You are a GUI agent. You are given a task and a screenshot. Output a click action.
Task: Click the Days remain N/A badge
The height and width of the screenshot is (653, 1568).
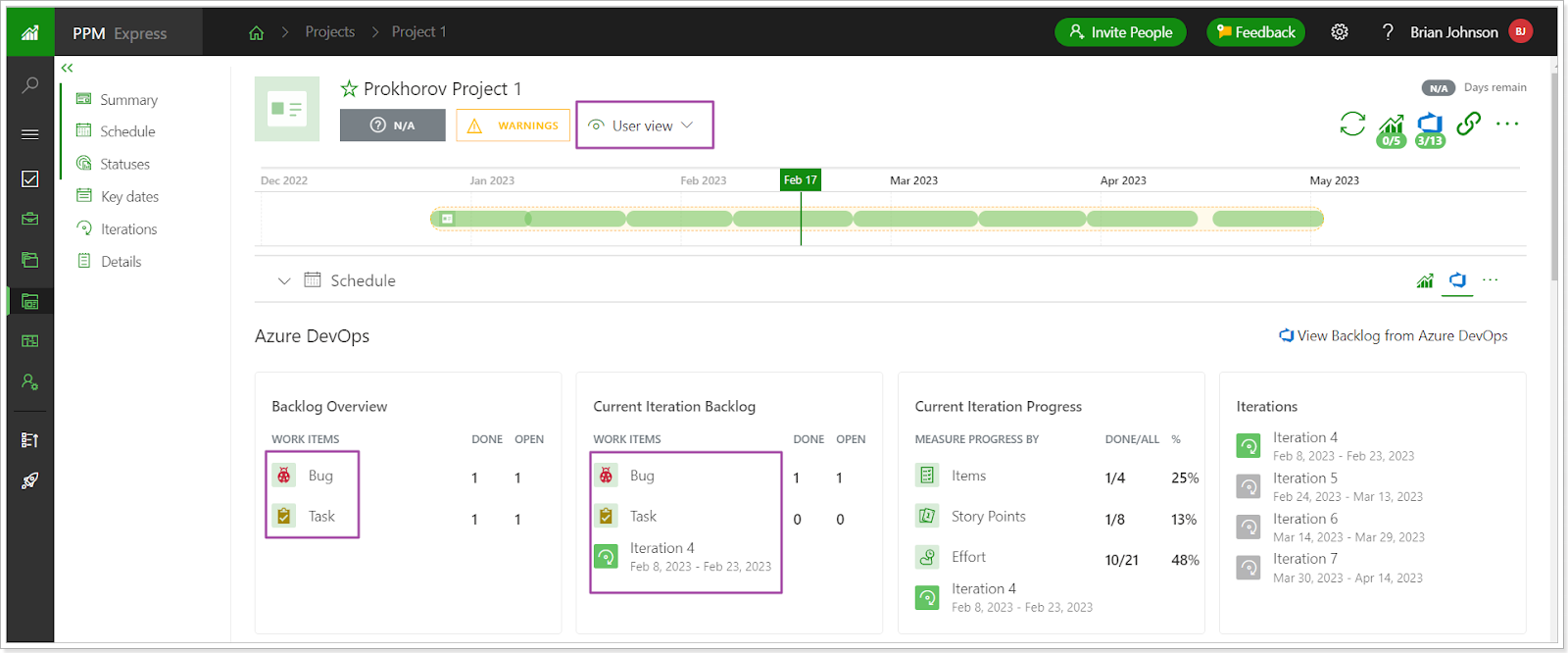tap(1439, 88)
